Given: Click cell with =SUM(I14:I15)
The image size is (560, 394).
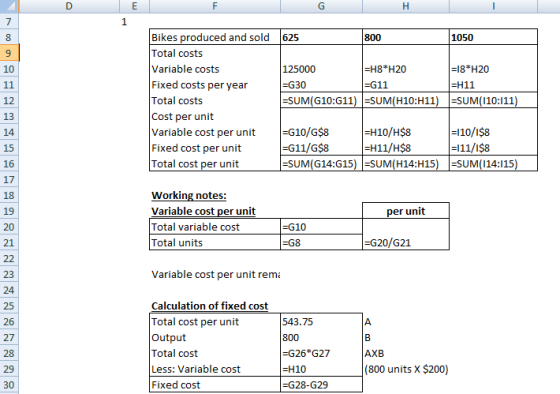Looking at the screenshot, I should pos(493,164).
